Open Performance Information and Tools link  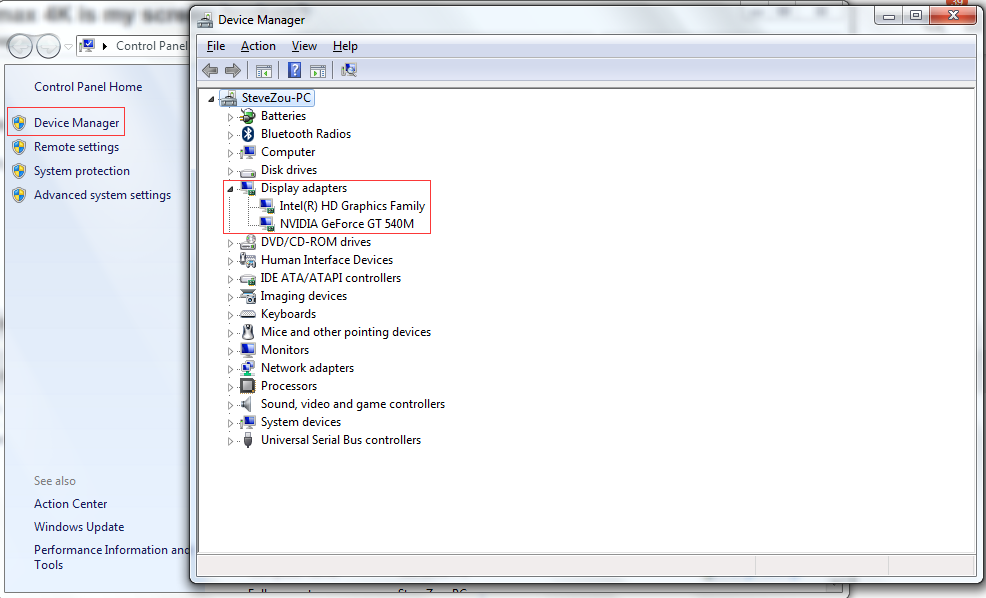pos(111,557)
